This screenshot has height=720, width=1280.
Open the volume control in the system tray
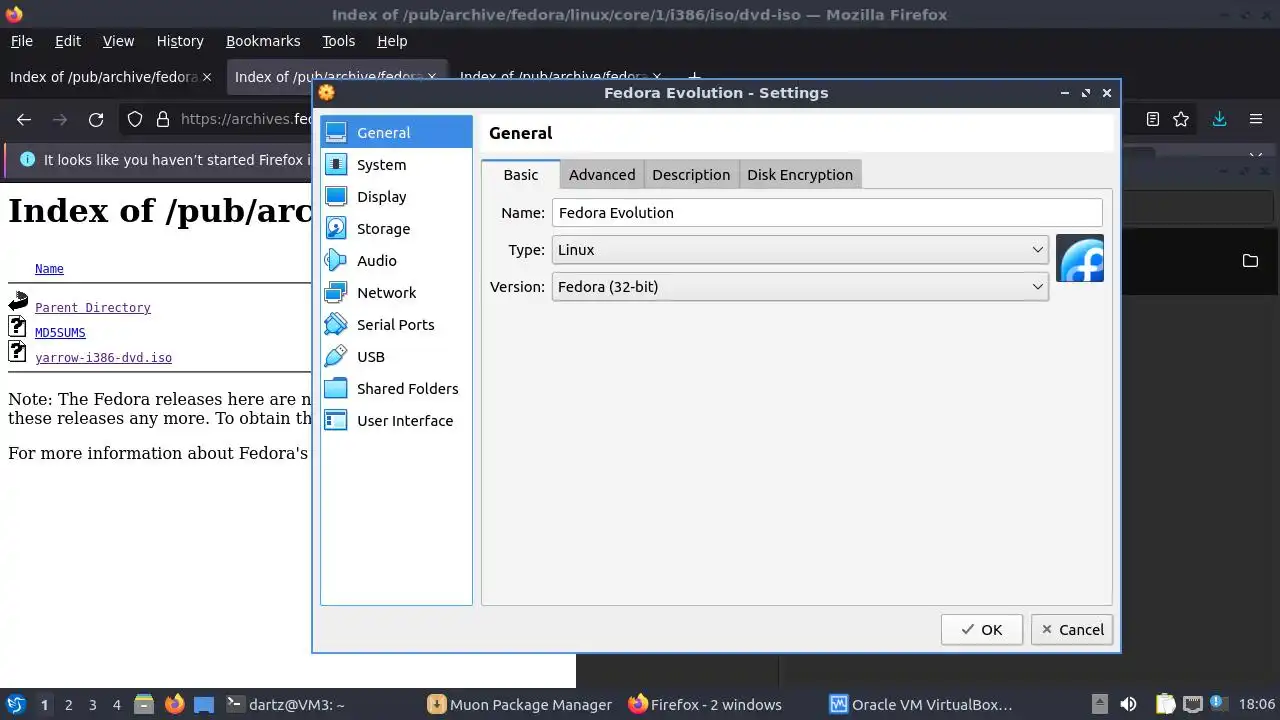coord(1128,704)
